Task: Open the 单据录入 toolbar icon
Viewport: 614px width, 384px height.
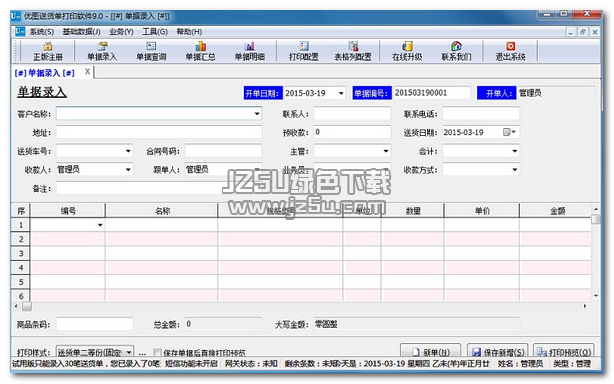Action: pos(102,51)
